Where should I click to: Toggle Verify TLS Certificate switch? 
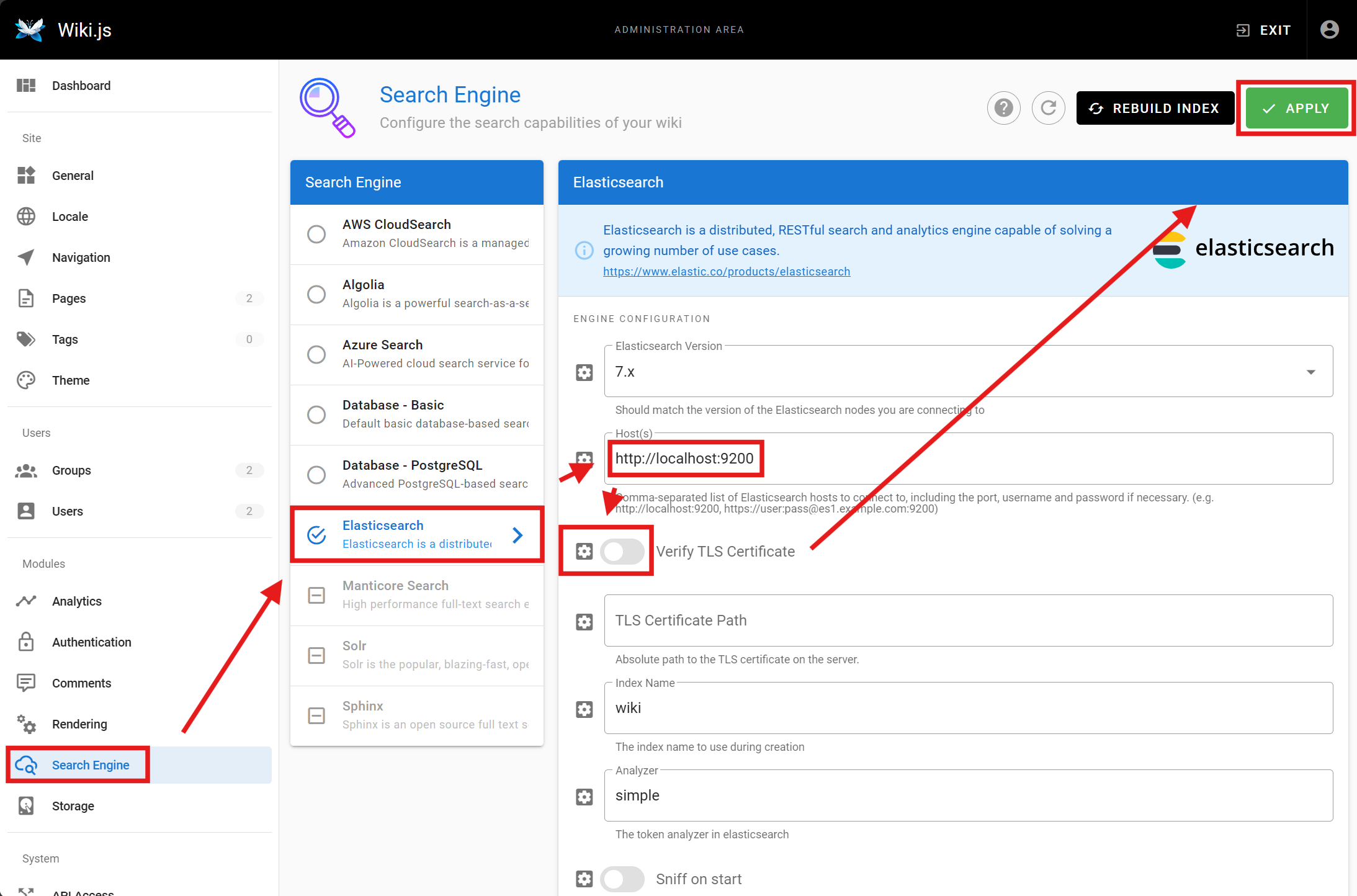(x=622, y=551)
